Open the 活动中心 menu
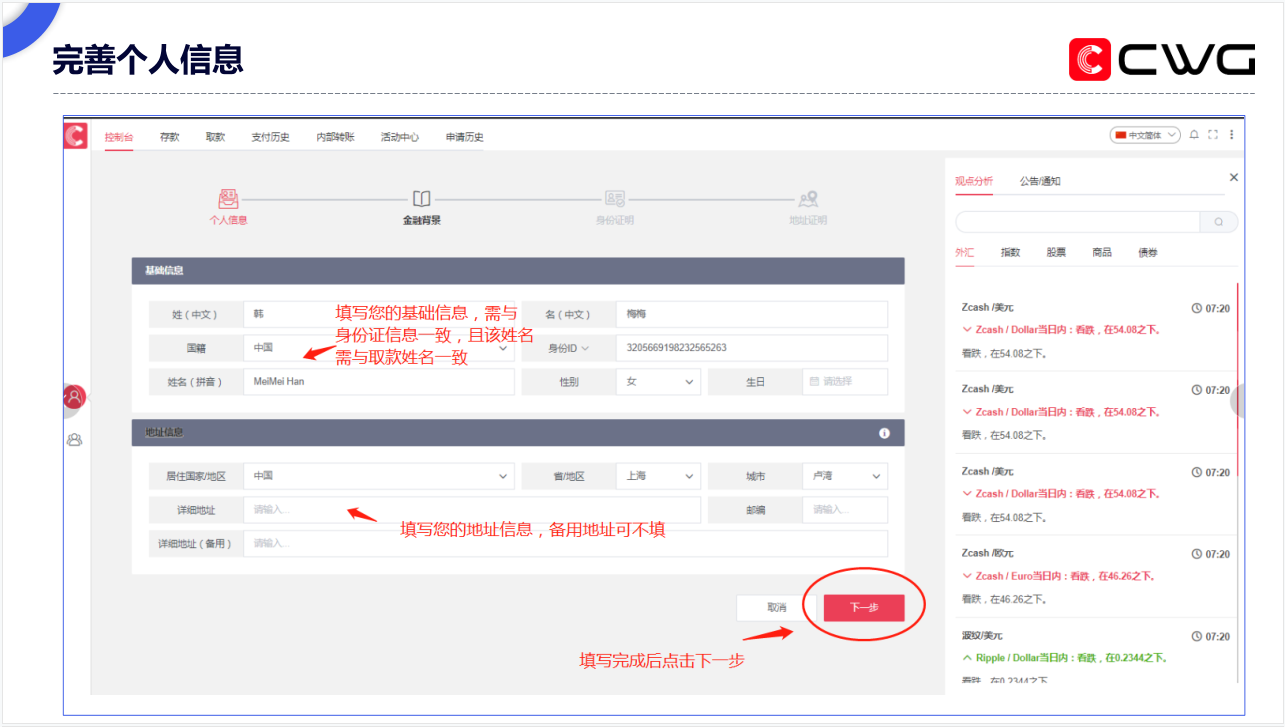 point(399,137)
